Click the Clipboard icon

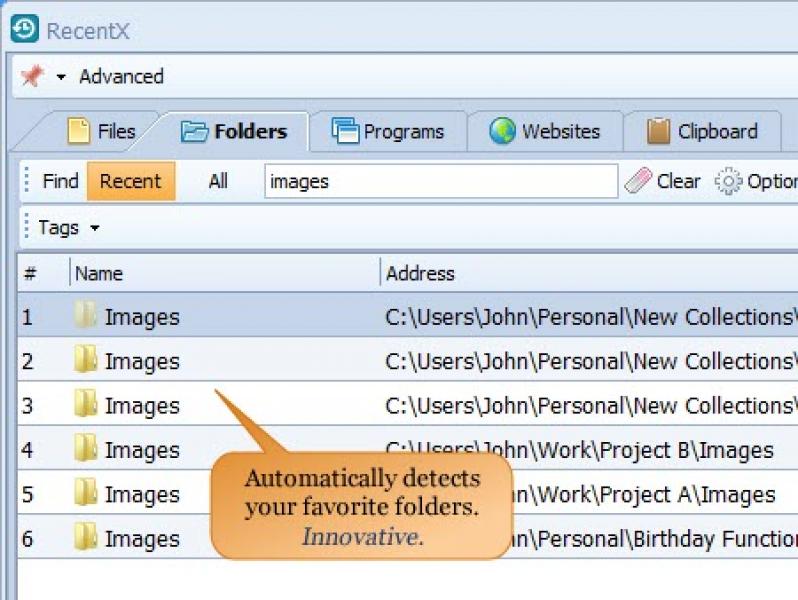click(x=658, y=131)
